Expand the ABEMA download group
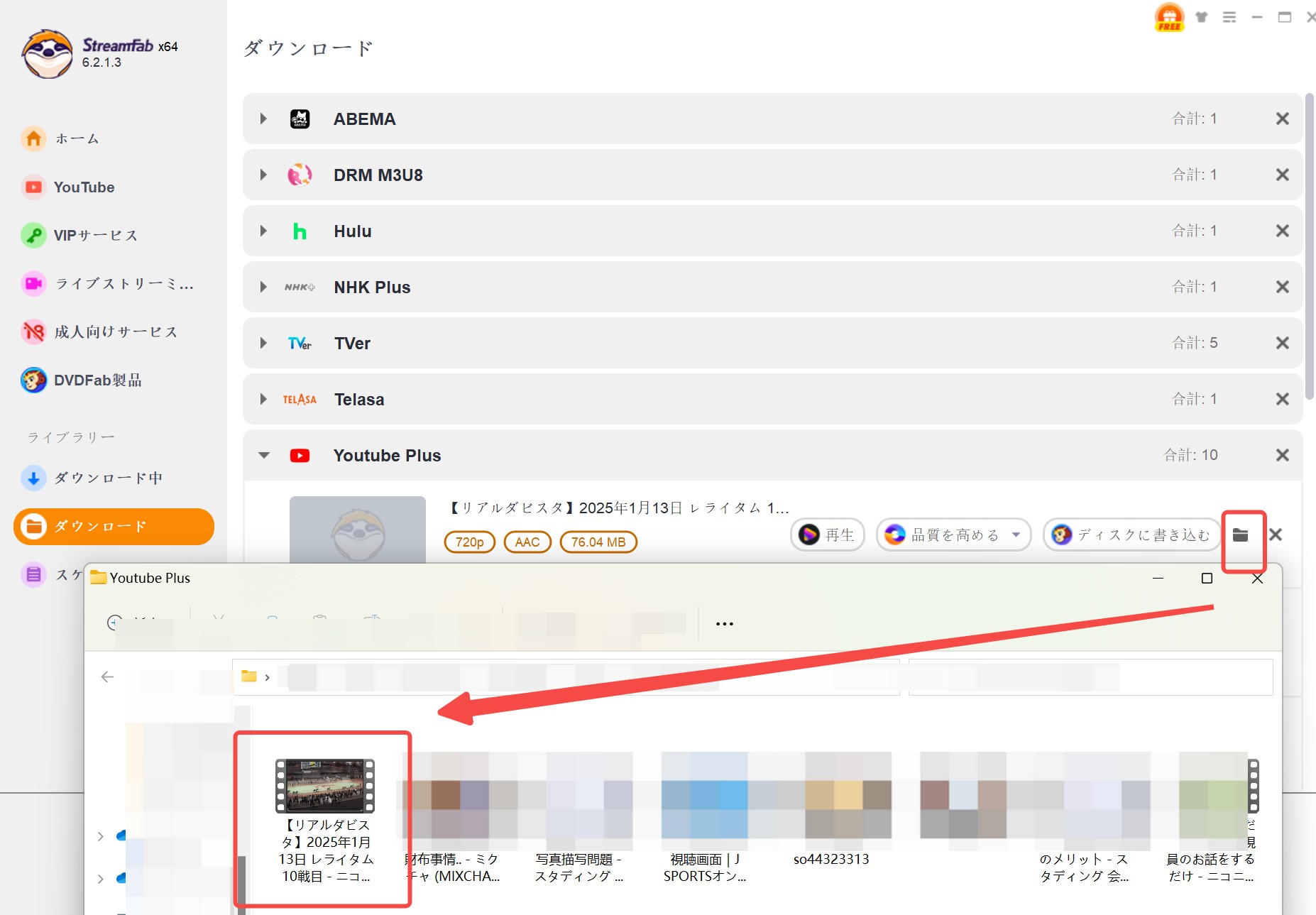The height and width of the screenshot is (915, 1316). 263,119
